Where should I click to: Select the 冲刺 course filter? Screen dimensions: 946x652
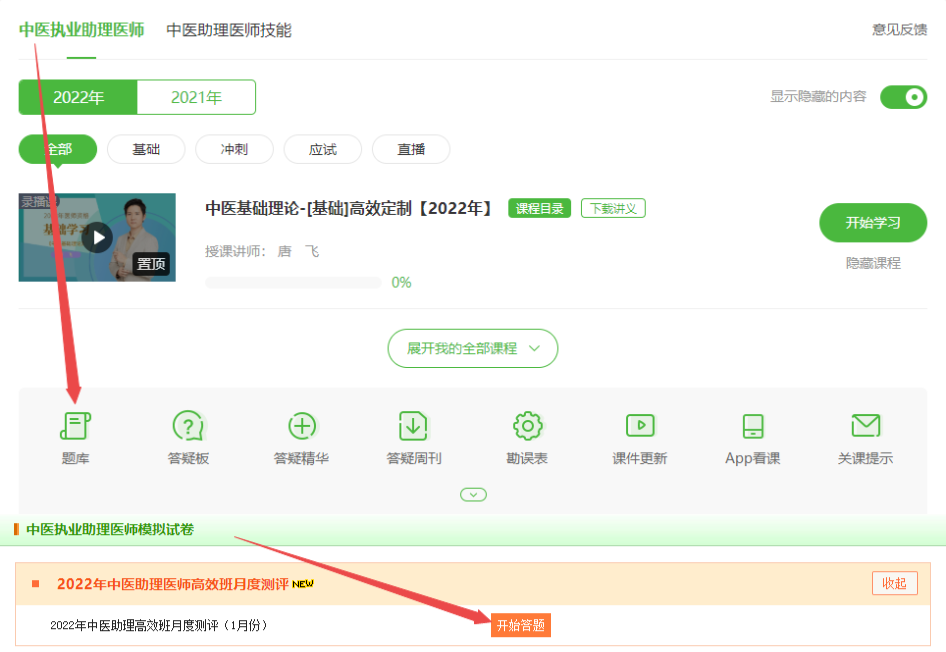(x=234, y=149)
